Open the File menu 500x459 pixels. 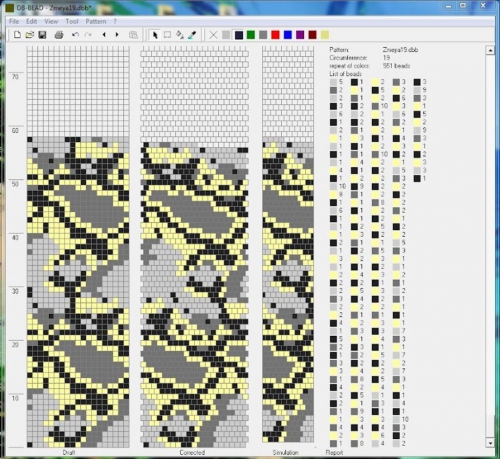[14, 21]
